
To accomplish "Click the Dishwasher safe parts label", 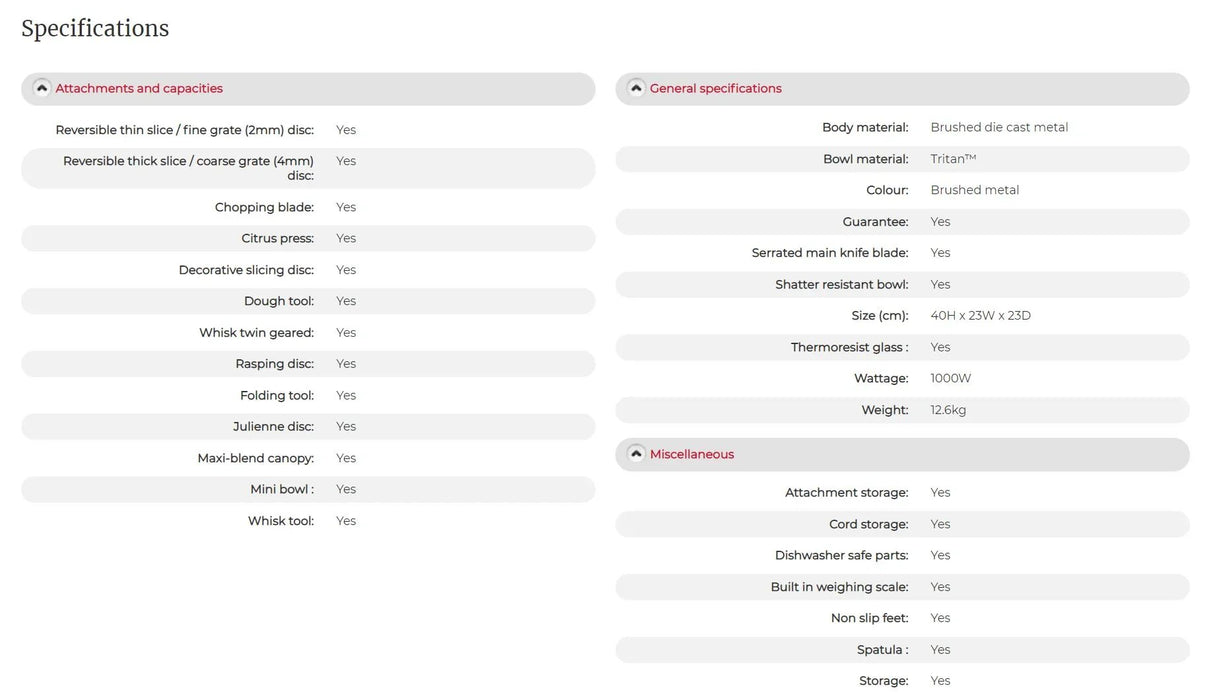I will point(841,556).
